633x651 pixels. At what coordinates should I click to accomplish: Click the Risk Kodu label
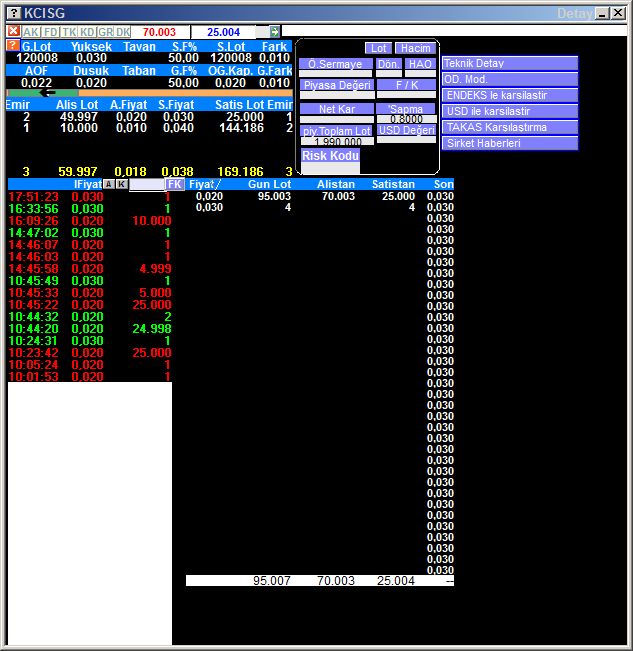(330, 156)
